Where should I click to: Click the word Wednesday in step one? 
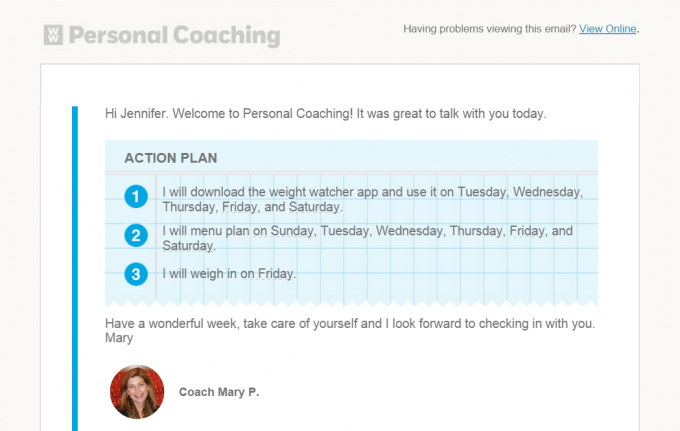tap(547, 192)
